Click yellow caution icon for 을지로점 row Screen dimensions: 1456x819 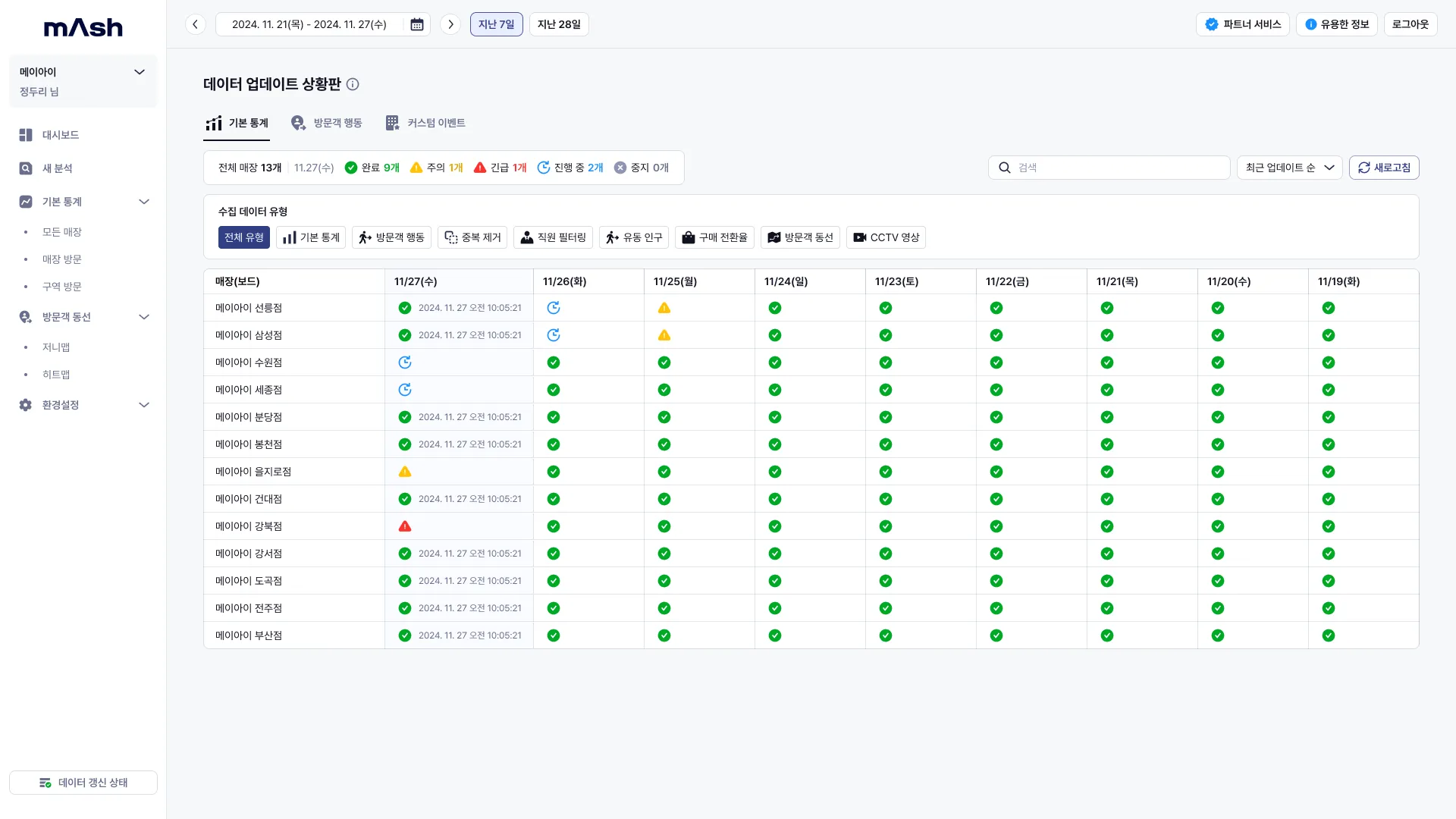click(x=405, y=472)
